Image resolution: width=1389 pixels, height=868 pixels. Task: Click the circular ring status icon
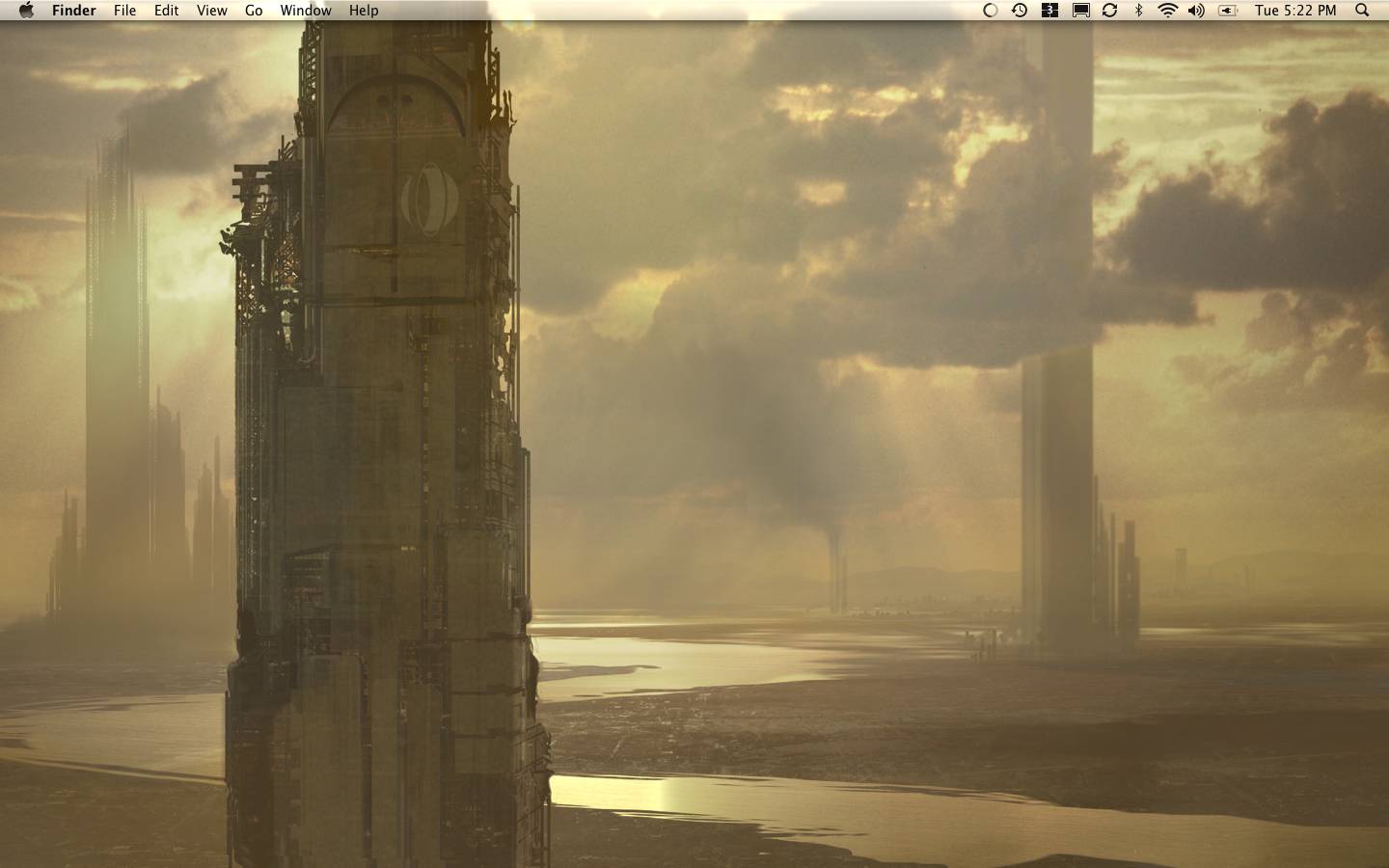pos(990,10)
